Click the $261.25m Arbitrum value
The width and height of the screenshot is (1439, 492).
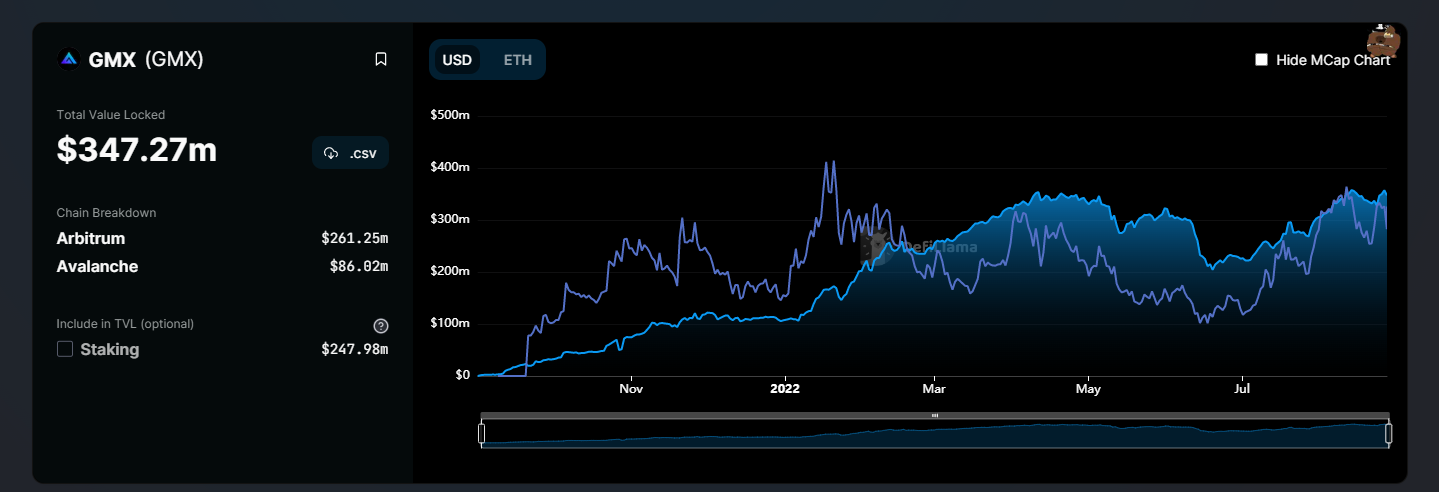pyautogui.click(x=354, y=239)
